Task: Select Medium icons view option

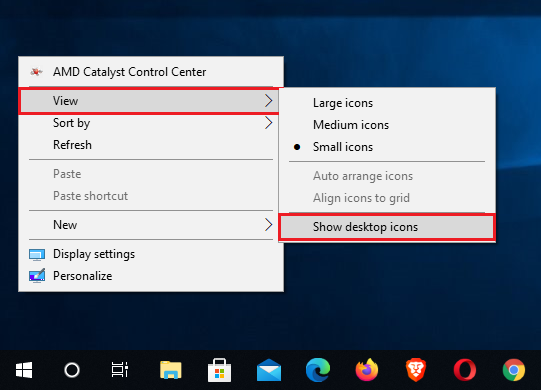Action: coord(387,125)
